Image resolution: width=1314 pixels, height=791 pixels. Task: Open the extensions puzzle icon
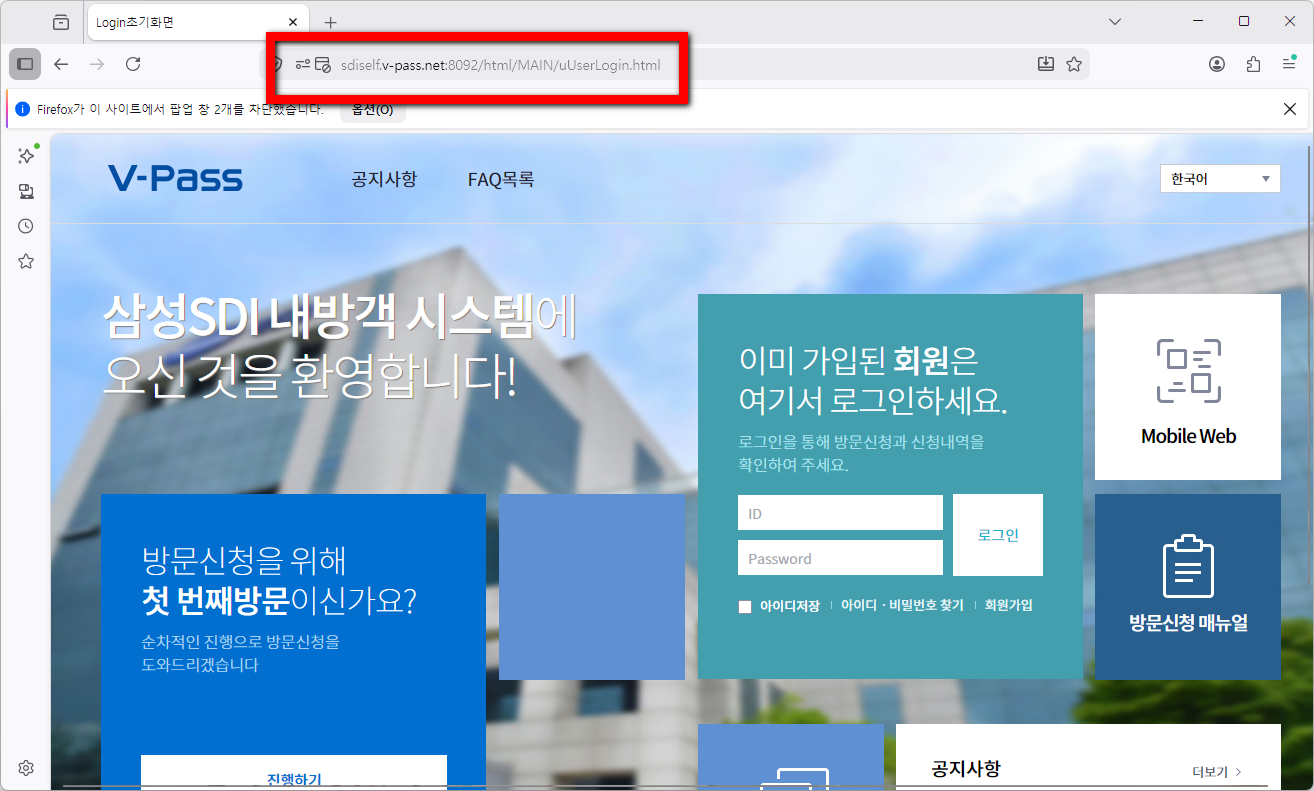point(1254,64)
